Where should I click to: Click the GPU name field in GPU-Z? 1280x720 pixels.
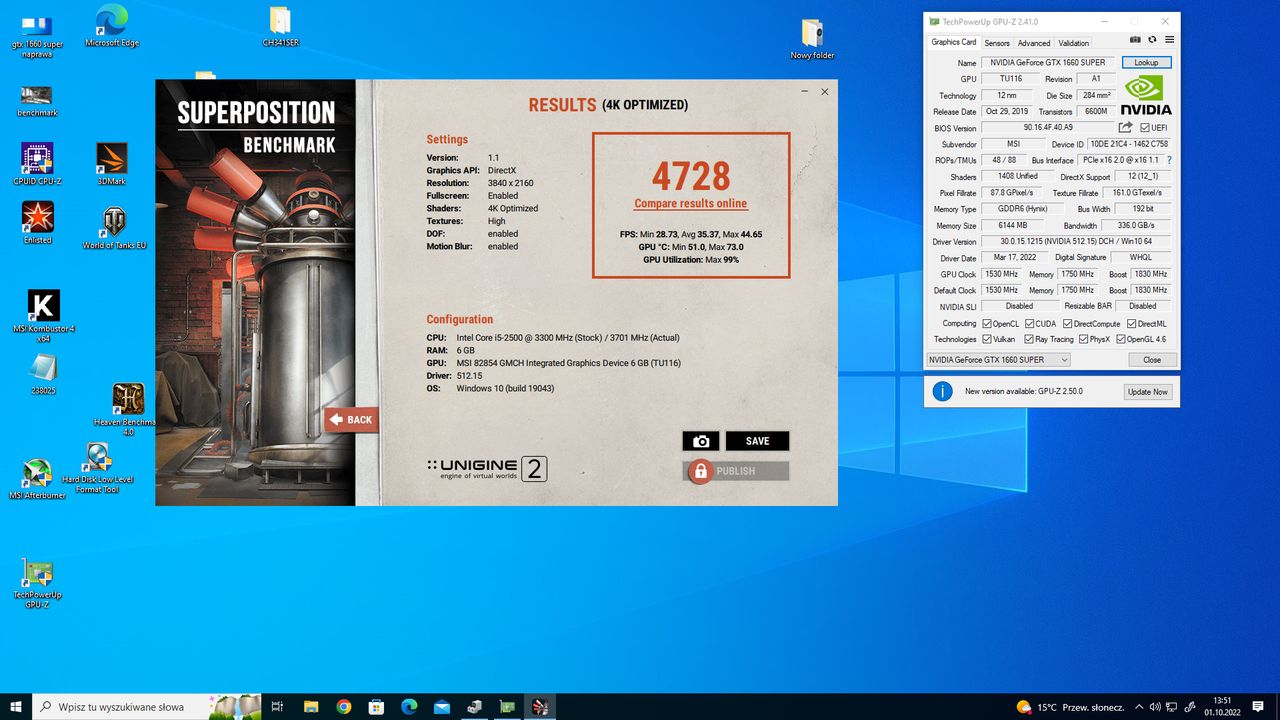(x=1049, y=63)
